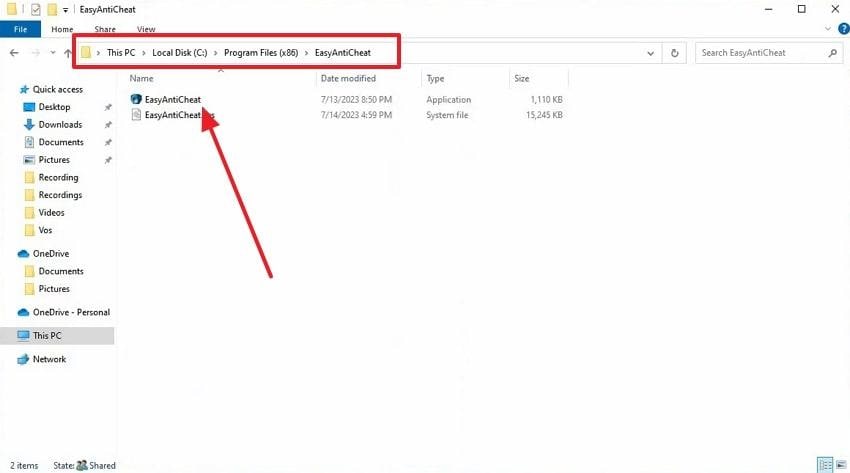Select Network in the sidebar

pyautogui.click(x=49, y=359)
